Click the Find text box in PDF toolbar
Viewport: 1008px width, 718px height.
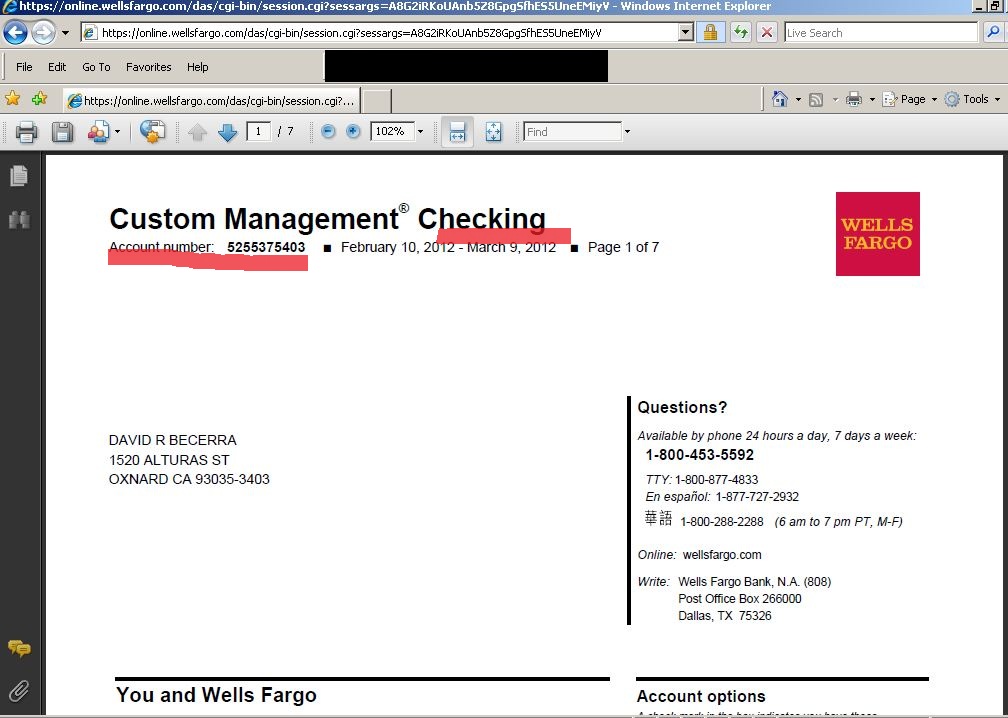click(572, 132)
